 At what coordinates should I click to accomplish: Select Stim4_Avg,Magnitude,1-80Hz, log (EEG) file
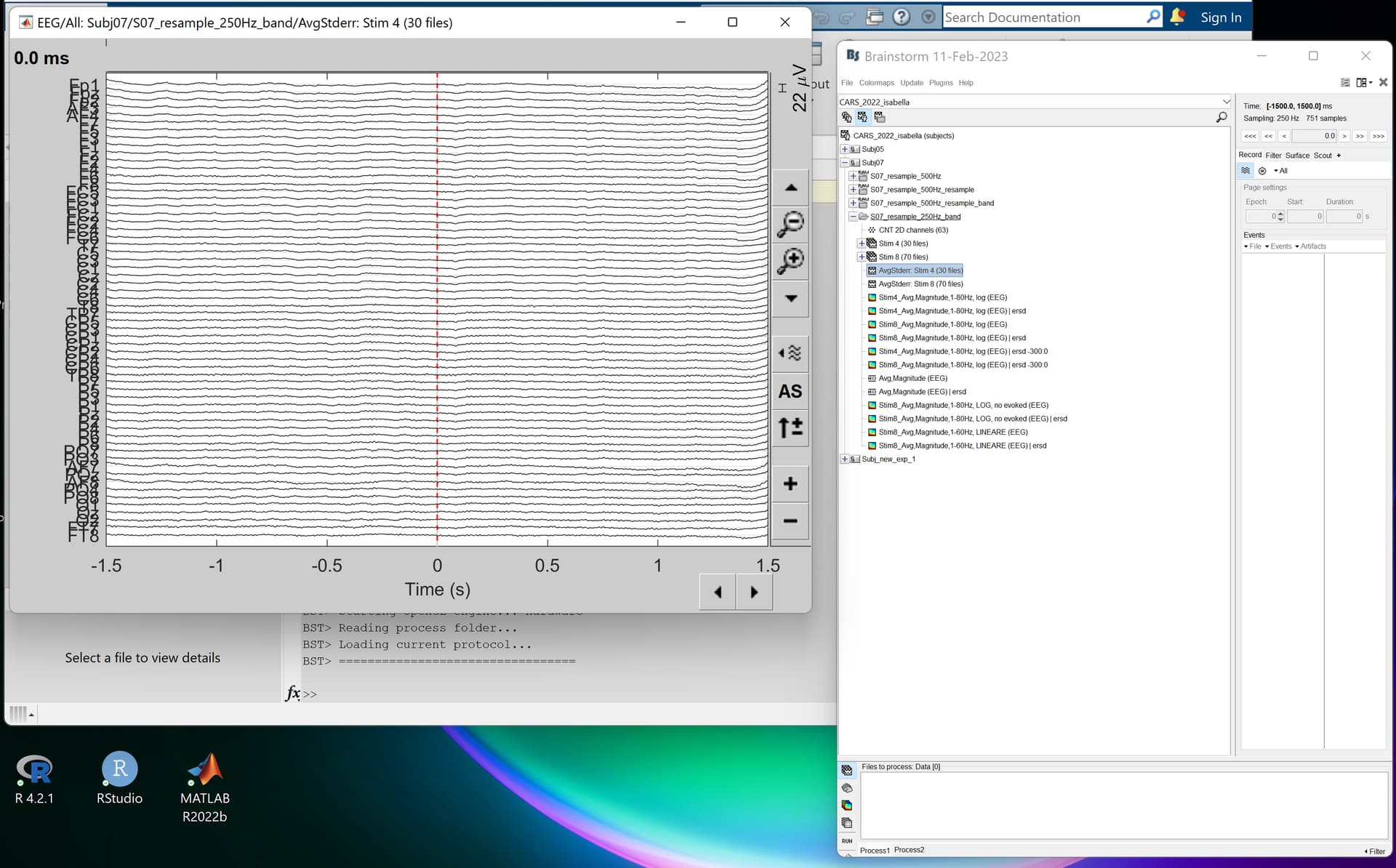click(942, 297)
